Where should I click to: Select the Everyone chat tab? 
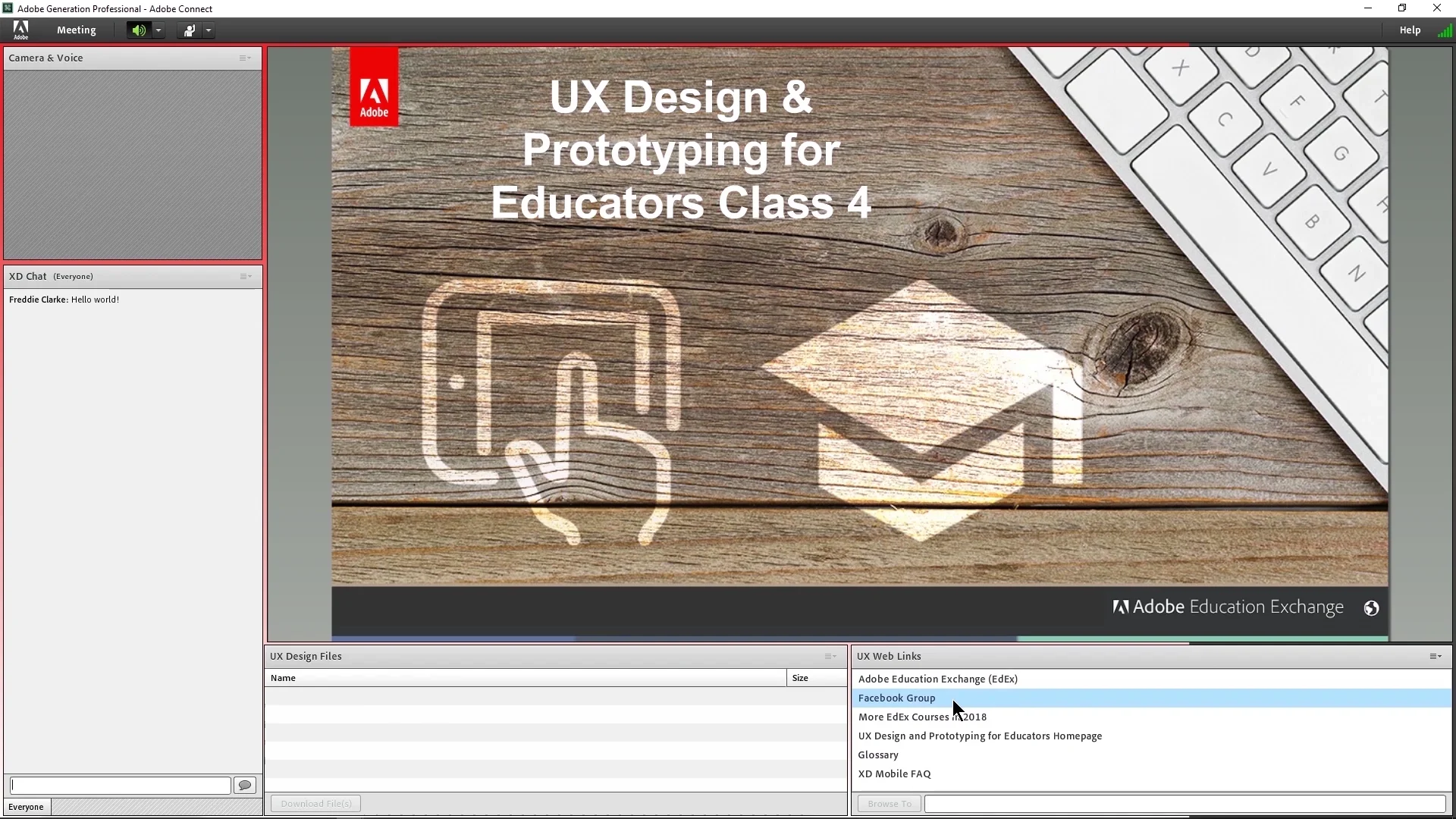(x=26, y=806)
